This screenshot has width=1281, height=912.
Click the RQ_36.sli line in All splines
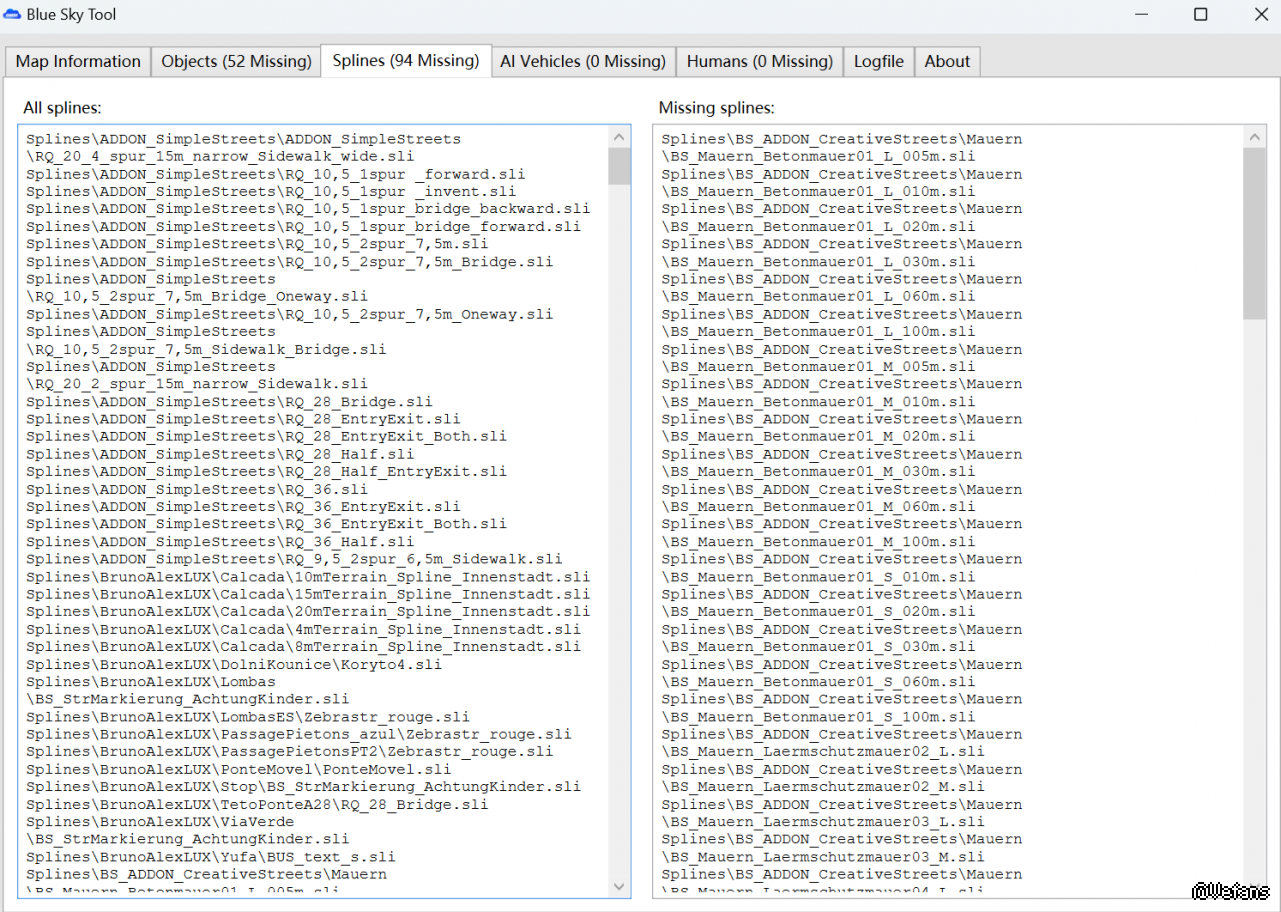197,489
